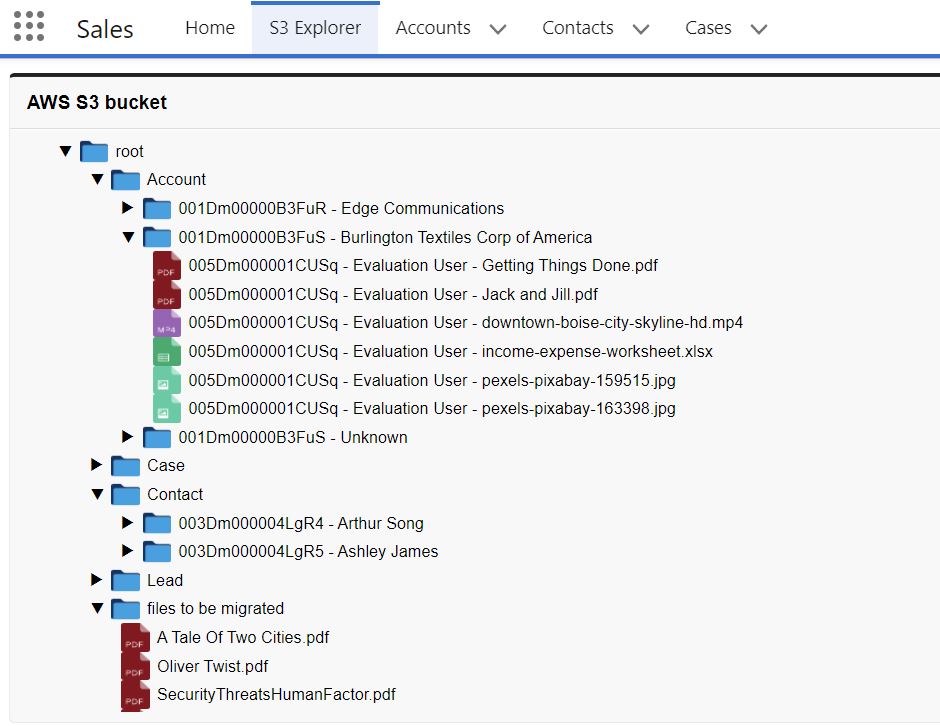Click PDF icon for SecurityThreatsHumanFactor
940x726 pixels.
tap(135, 695)
